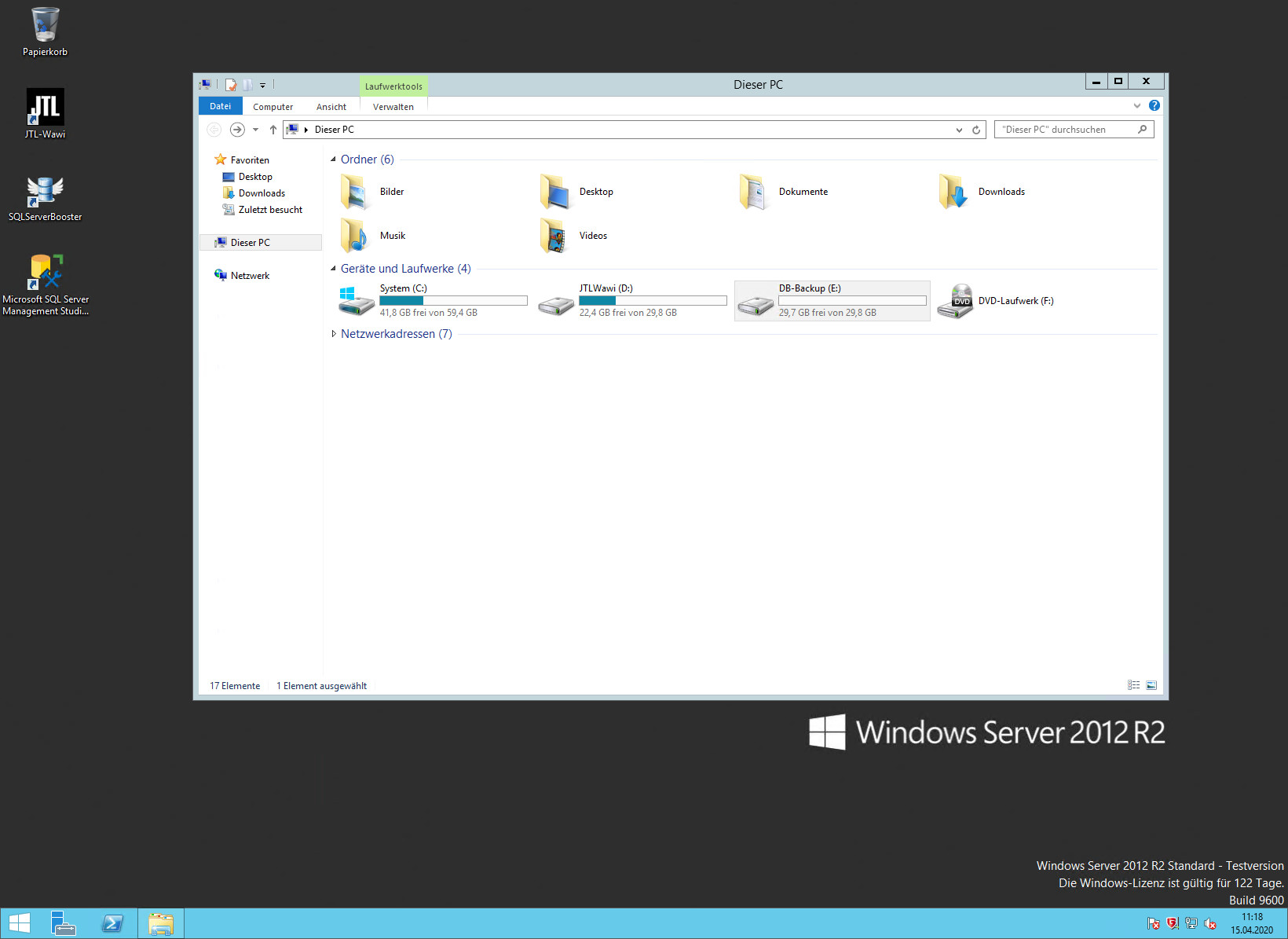The height and width of the screenshot is (939, 1288).
Task: Click "17 Elemente" in the status bar
Action: (235, 686)
